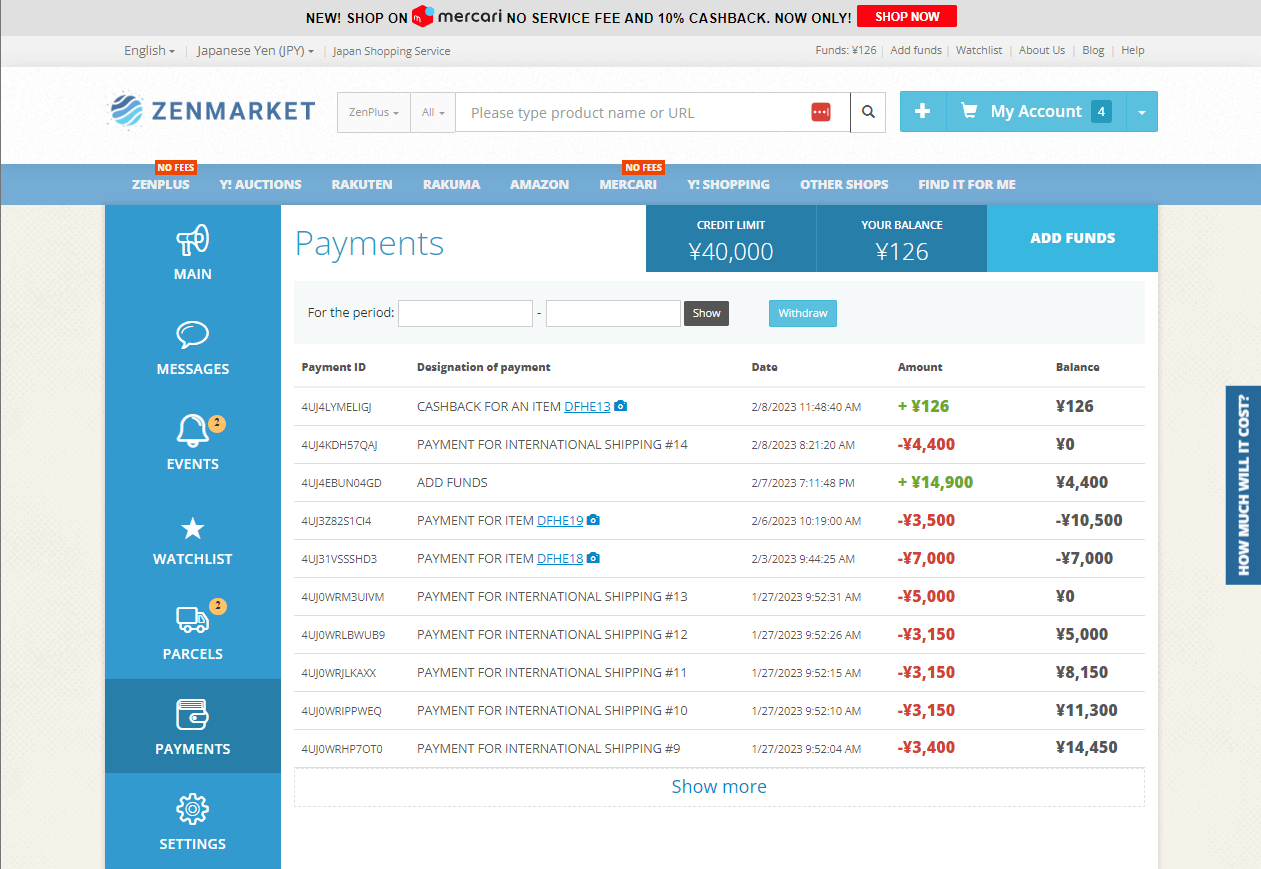Open the Mercari navigation tab
This screenshot has height=869, width=1261.
(x=628, y=184)
